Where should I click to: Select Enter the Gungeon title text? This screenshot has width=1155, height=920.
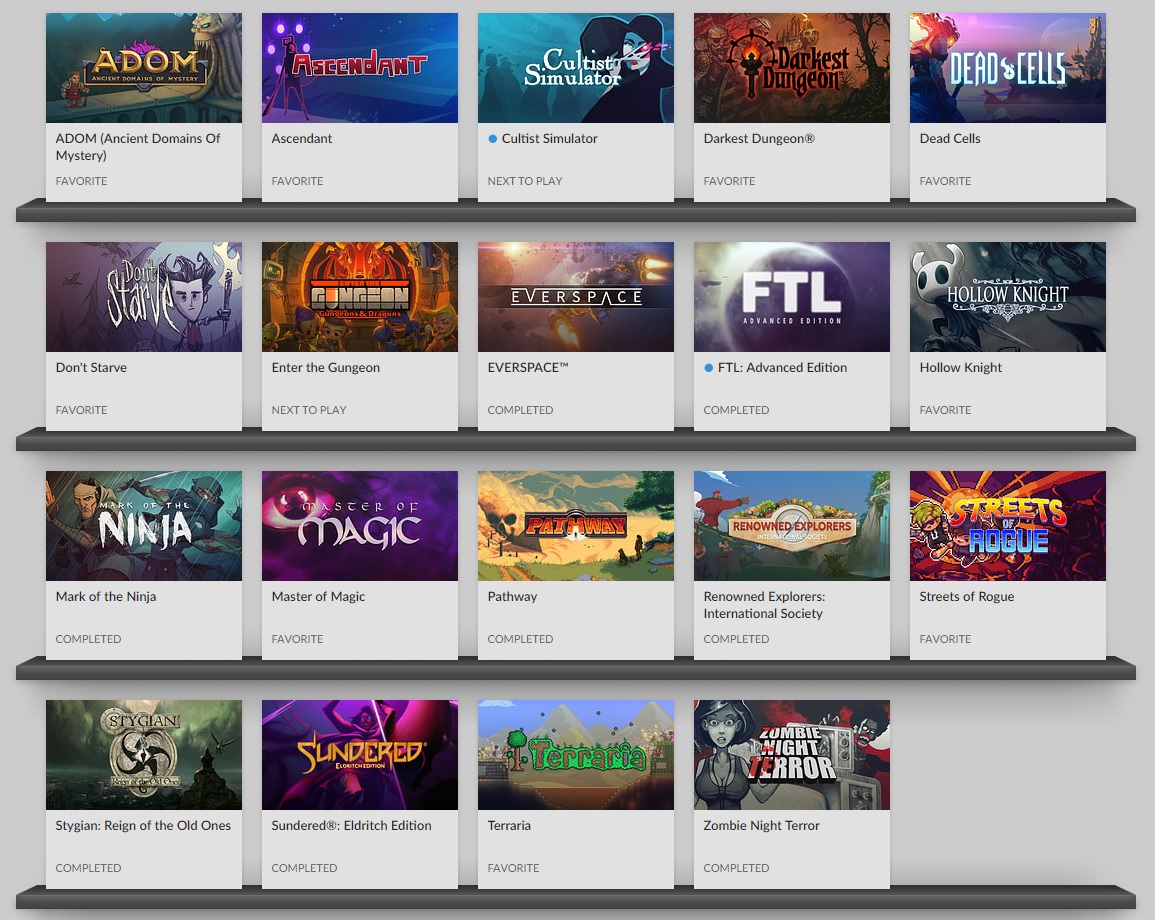coord(326,368)
